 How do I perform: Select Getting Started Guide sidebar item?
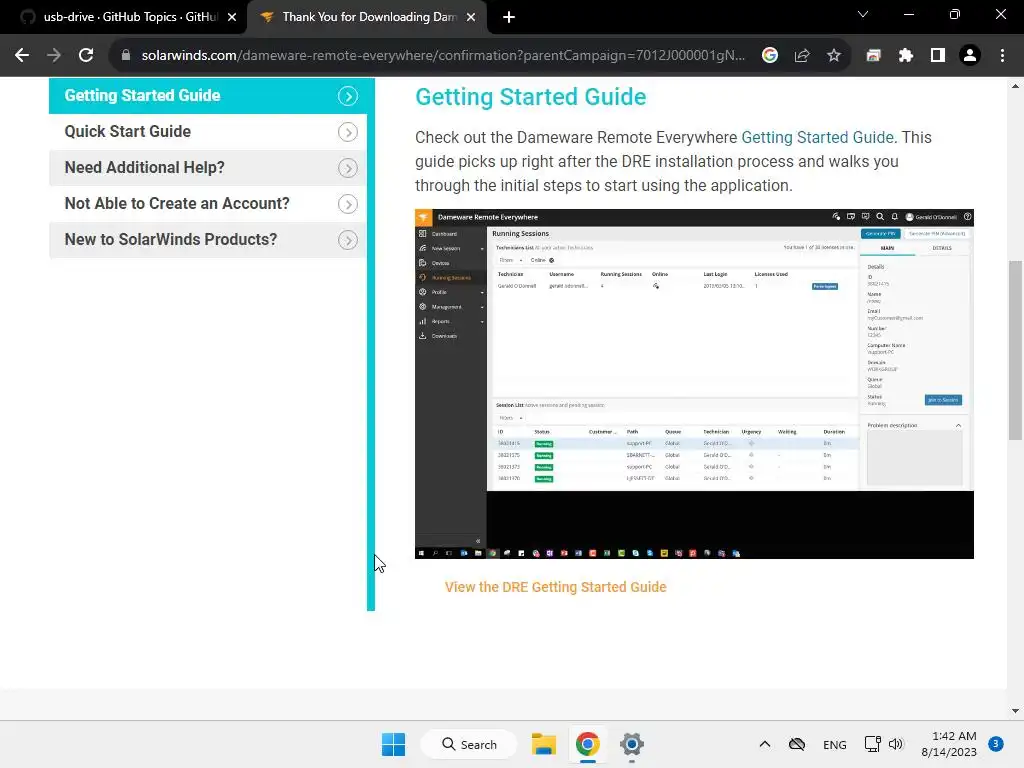[x=208, y=95]
